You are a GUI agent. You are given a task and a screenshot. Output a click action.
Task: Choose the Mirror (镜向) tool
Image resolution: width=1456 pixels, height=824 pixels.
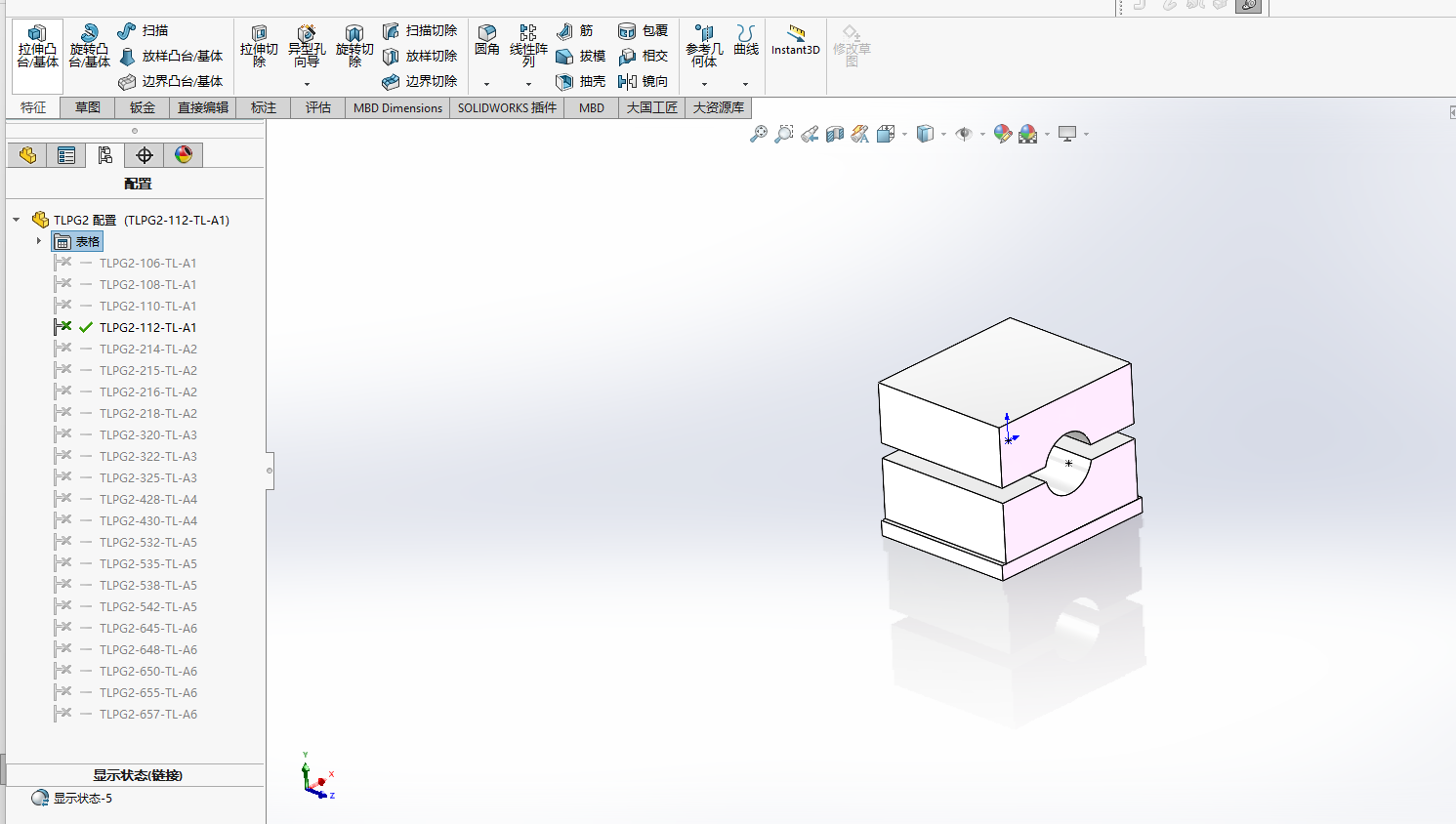643,82
